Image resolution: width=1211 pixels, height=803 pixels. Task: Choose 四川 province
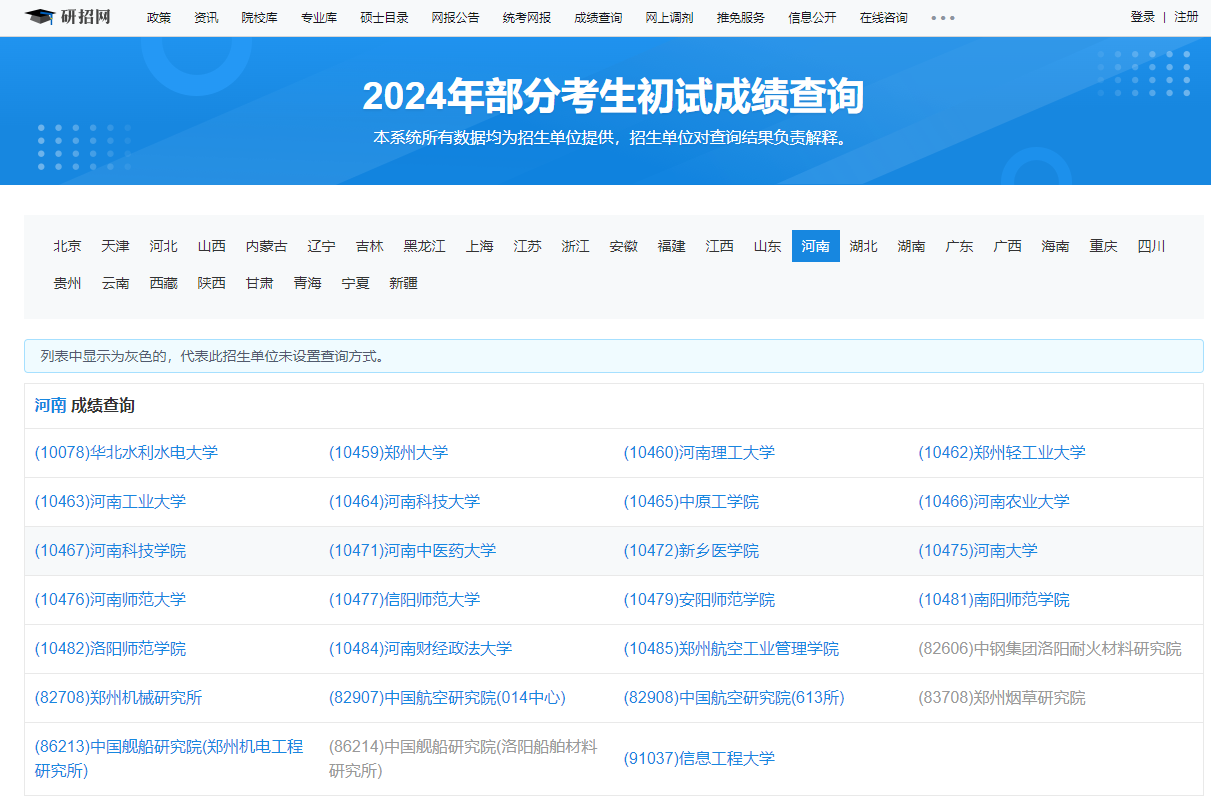1152,246
